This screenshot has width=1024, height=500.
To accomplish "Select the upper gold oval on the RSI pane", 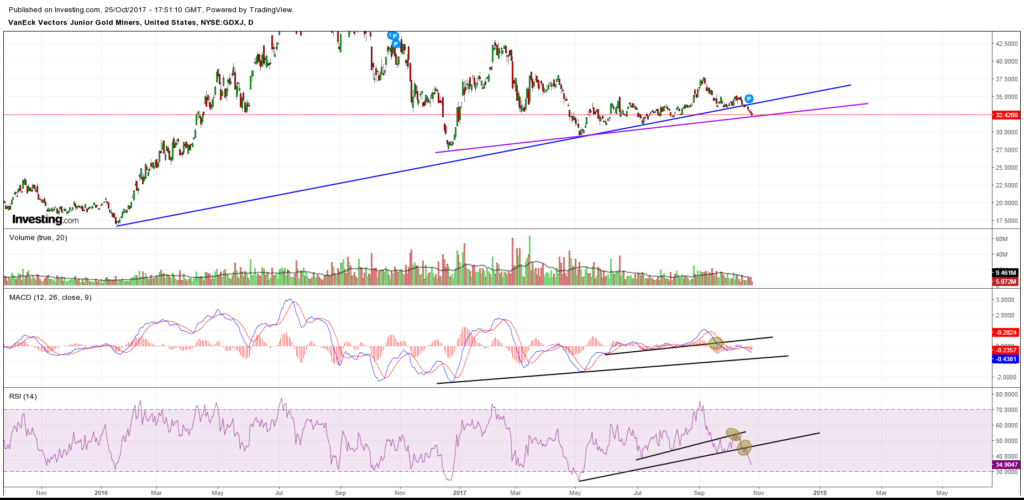I will (733, 433).
